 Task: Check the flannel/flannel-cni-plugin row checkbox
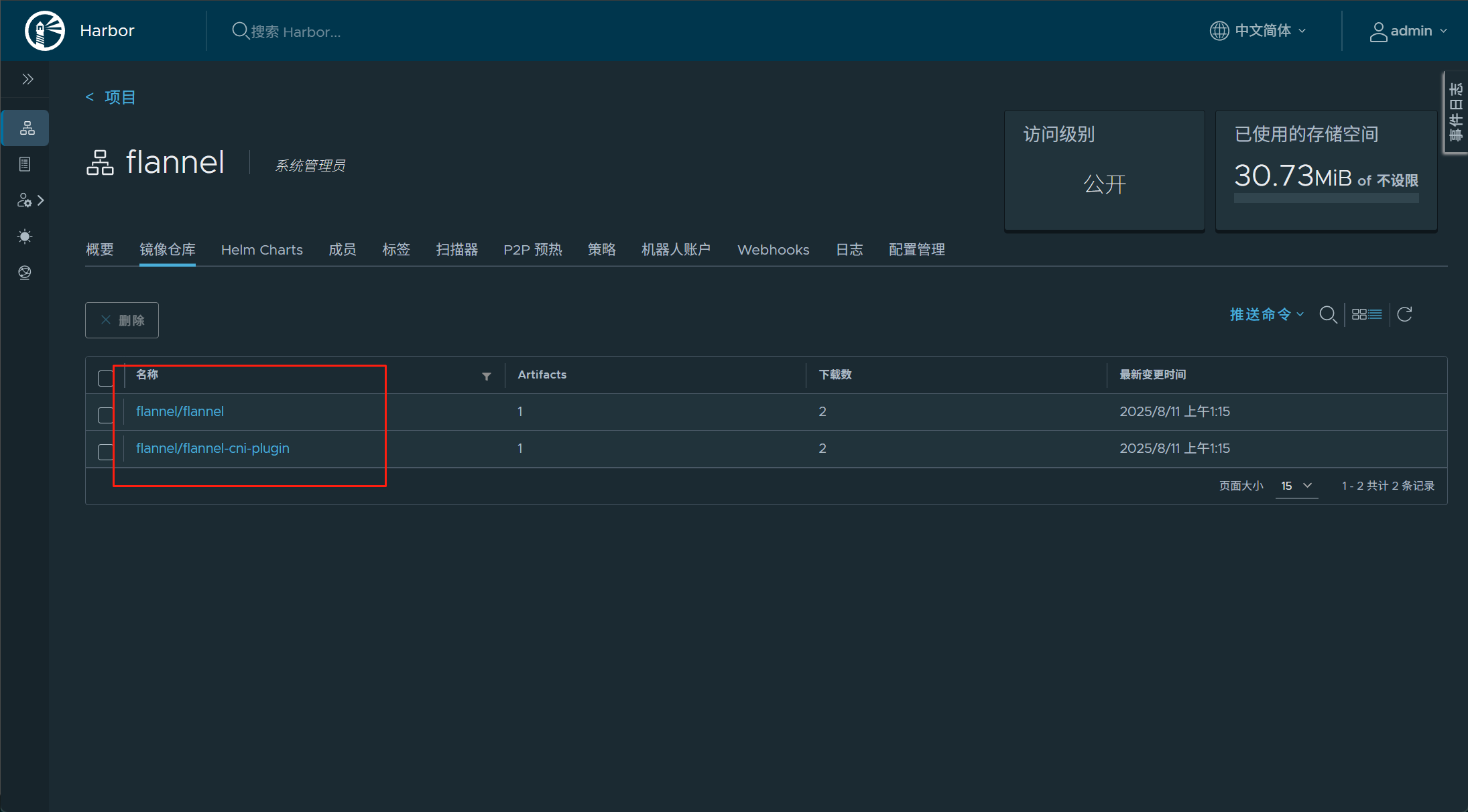click(x=105, y=452)
